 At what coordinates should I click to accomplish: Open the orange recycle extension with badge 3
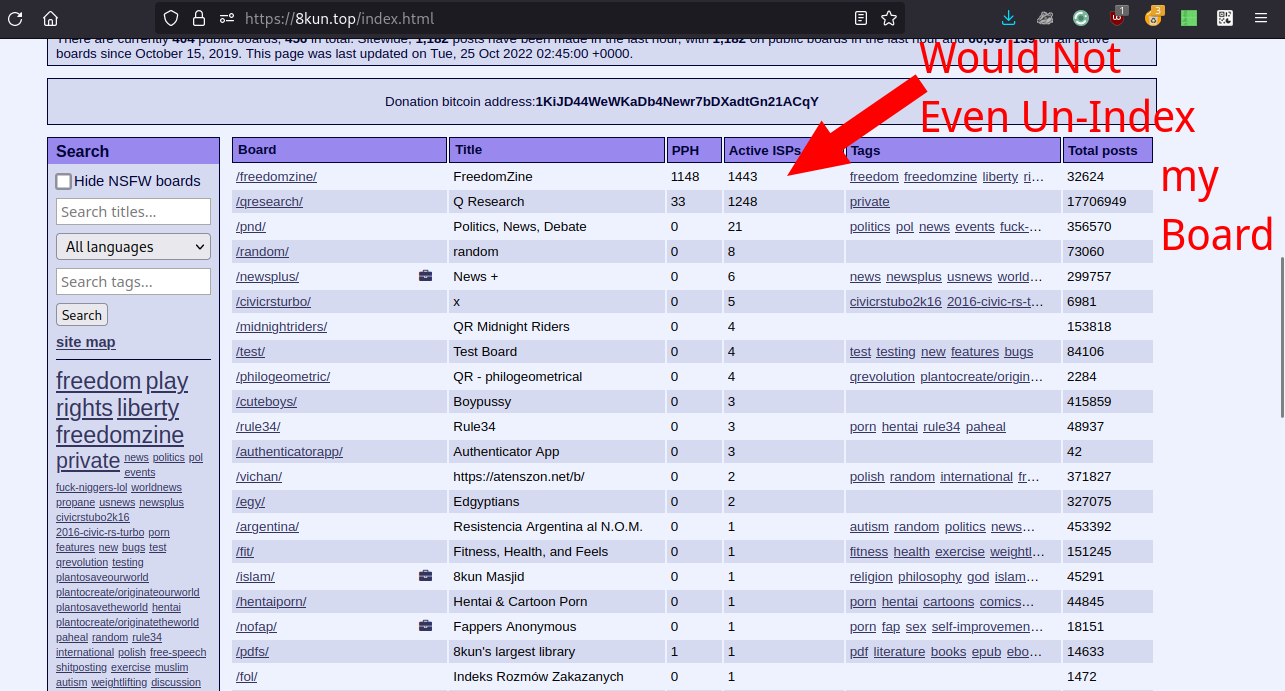click(1153, 17)
